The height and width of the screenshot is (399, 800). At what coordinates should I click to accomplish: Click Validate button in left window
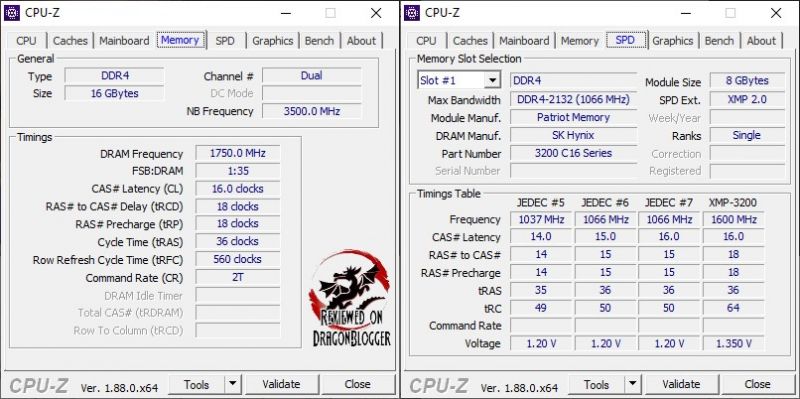coord(282,384)
